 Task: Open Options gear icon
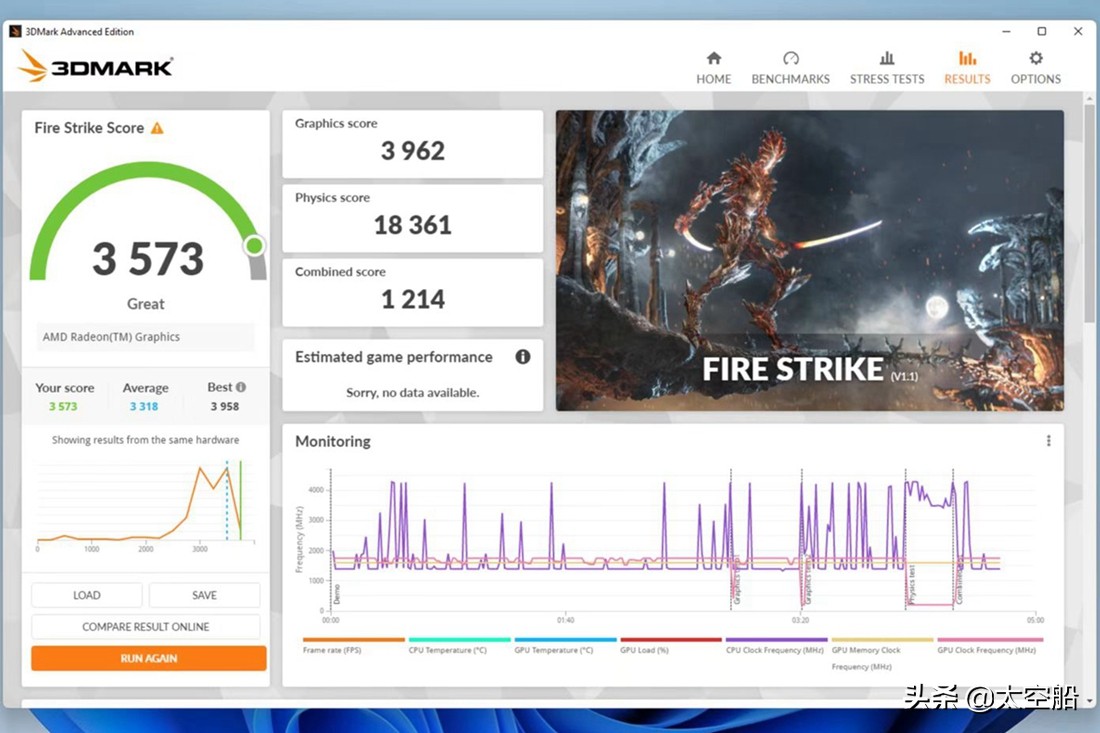(1035, 59)
